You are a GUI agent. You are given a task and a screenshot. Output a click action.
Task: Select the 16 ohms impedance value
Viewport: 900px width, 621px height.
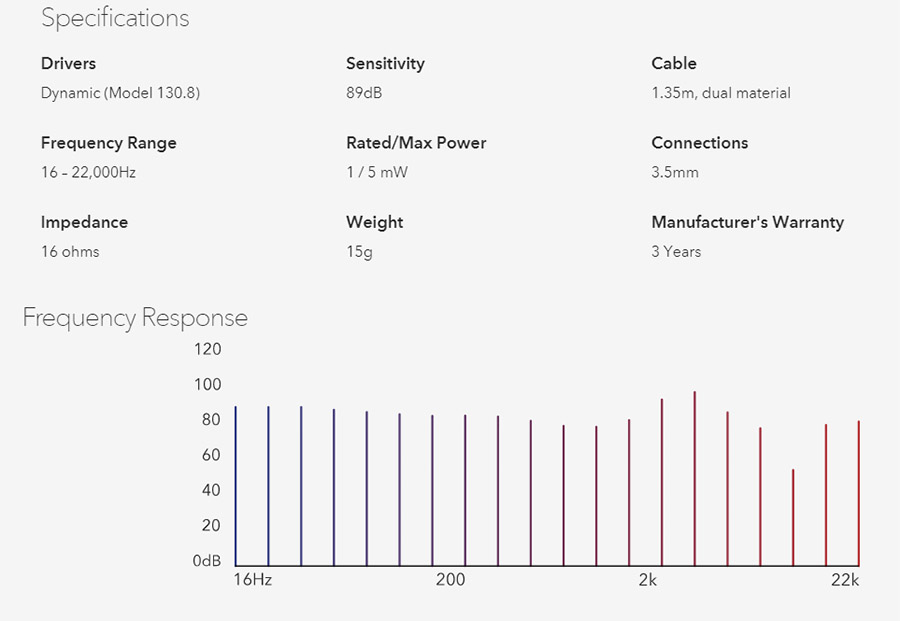[70, 252]
